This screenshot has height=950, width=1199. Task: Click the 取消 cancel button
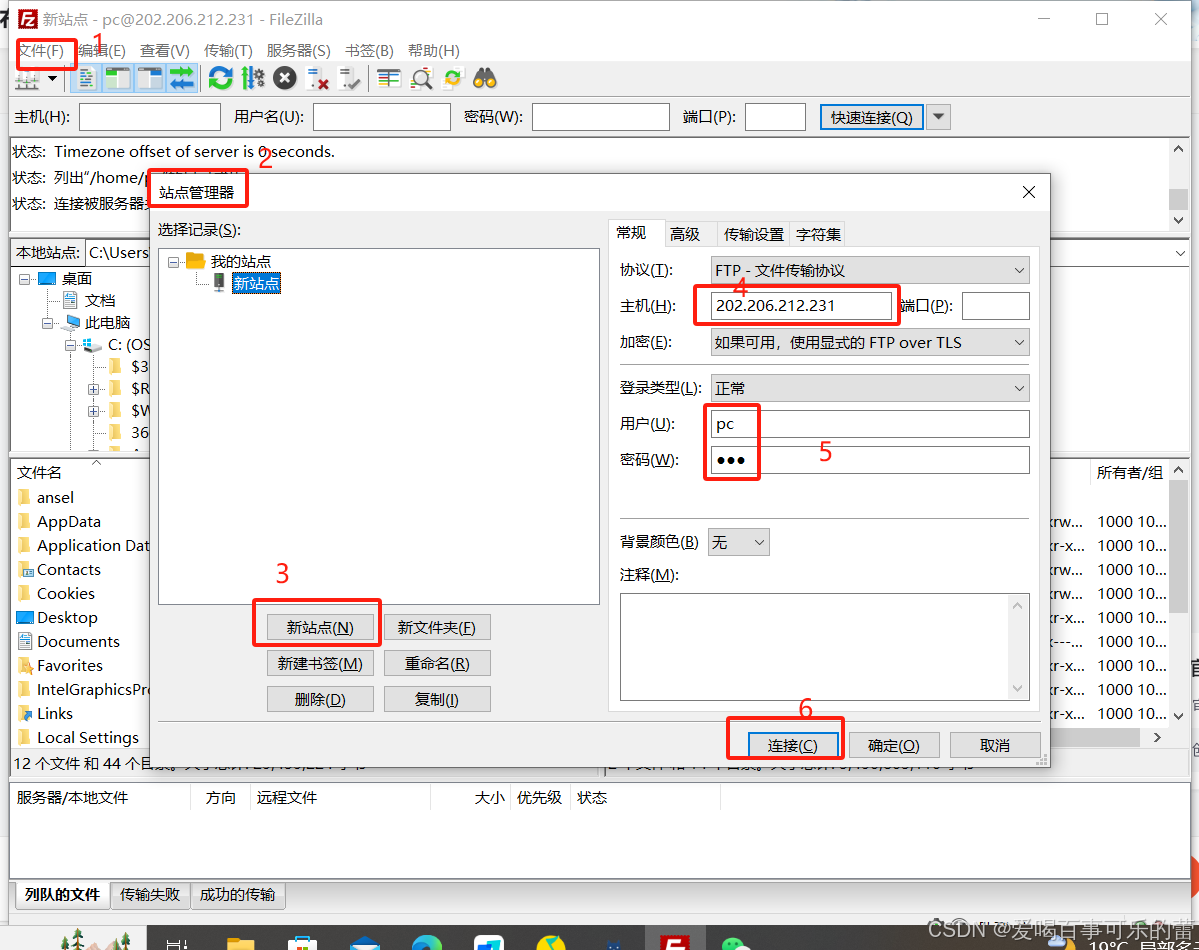coord(995,745)
